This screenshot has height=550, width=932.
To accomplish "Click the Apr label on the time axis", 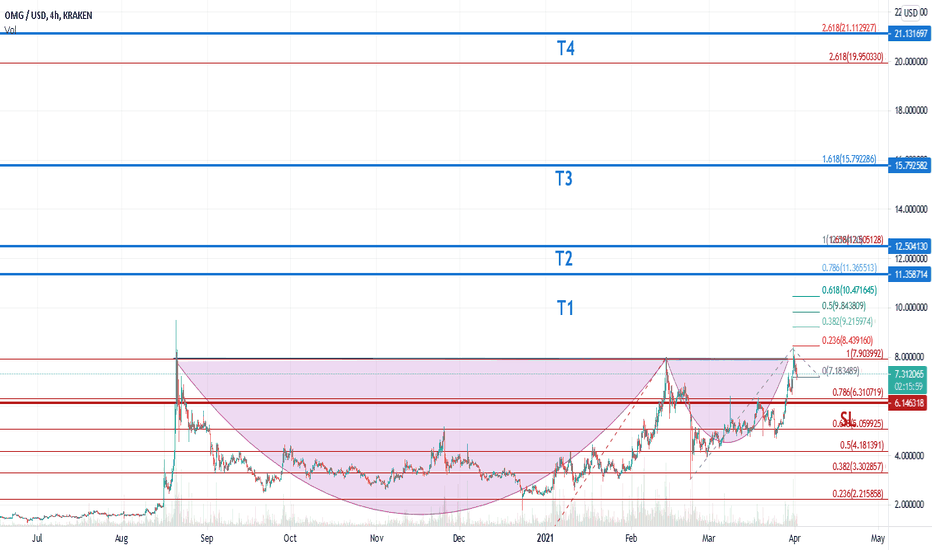I will pos(795,538).
